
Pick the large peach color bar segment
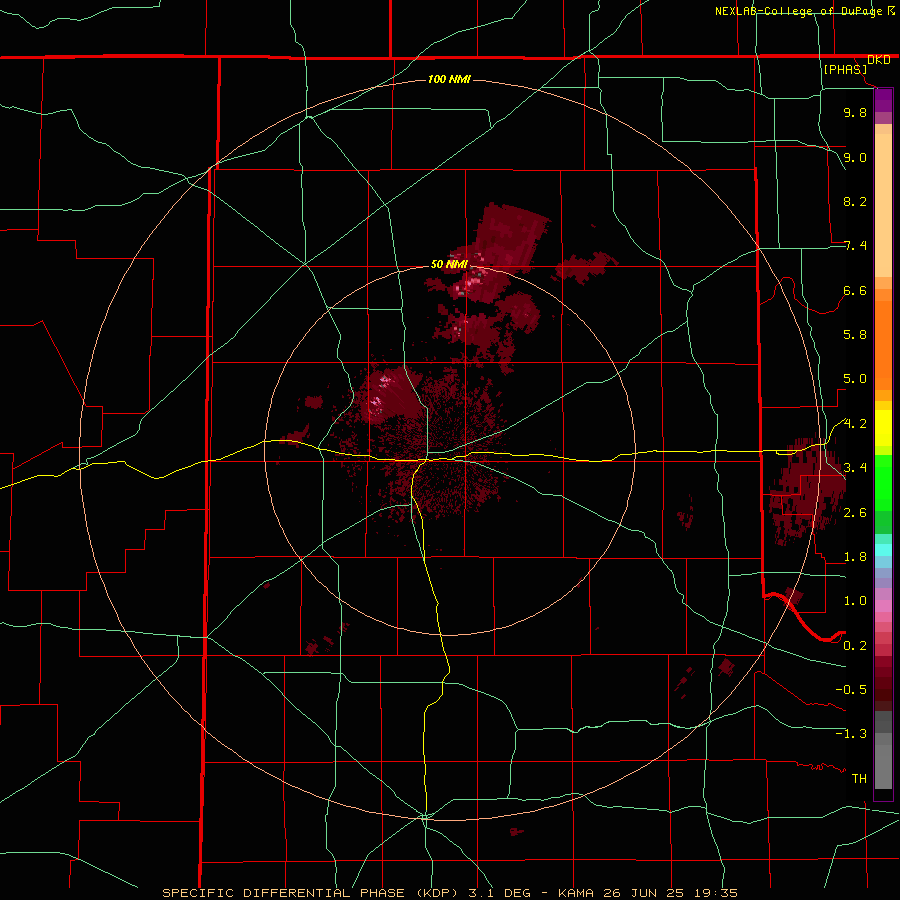tap(883, 205)
